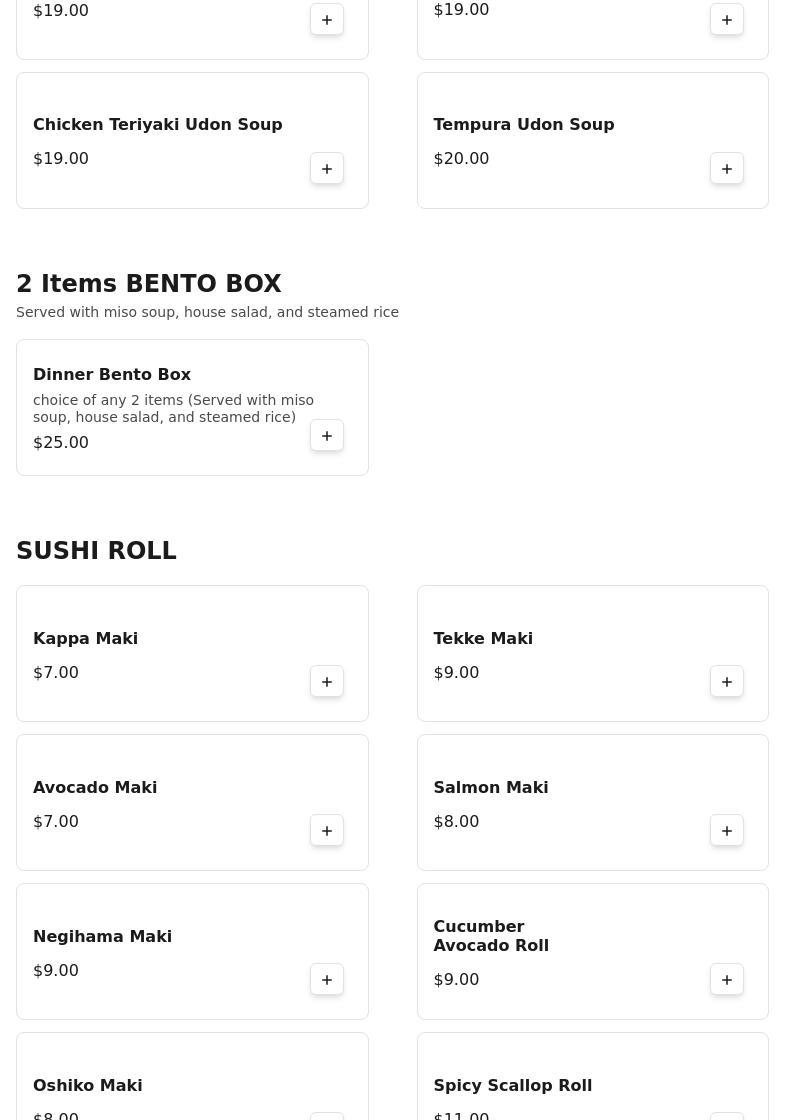This screenshot has height=1120, width=785.
Task: Open the Spicy Scallop Roll item
Action: (512, 1085)
